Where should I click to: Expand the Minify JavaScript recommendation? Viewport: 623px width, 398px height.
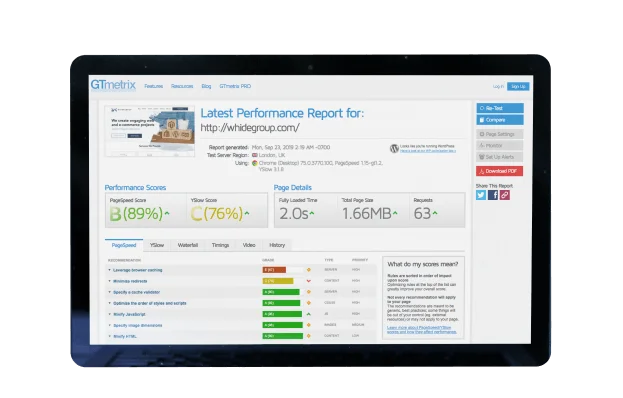tap(129, 314)
